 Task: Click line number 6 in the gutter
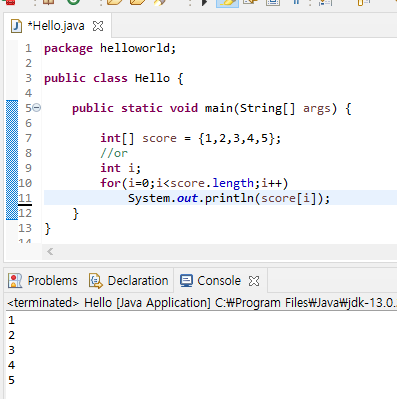point(28,123)
